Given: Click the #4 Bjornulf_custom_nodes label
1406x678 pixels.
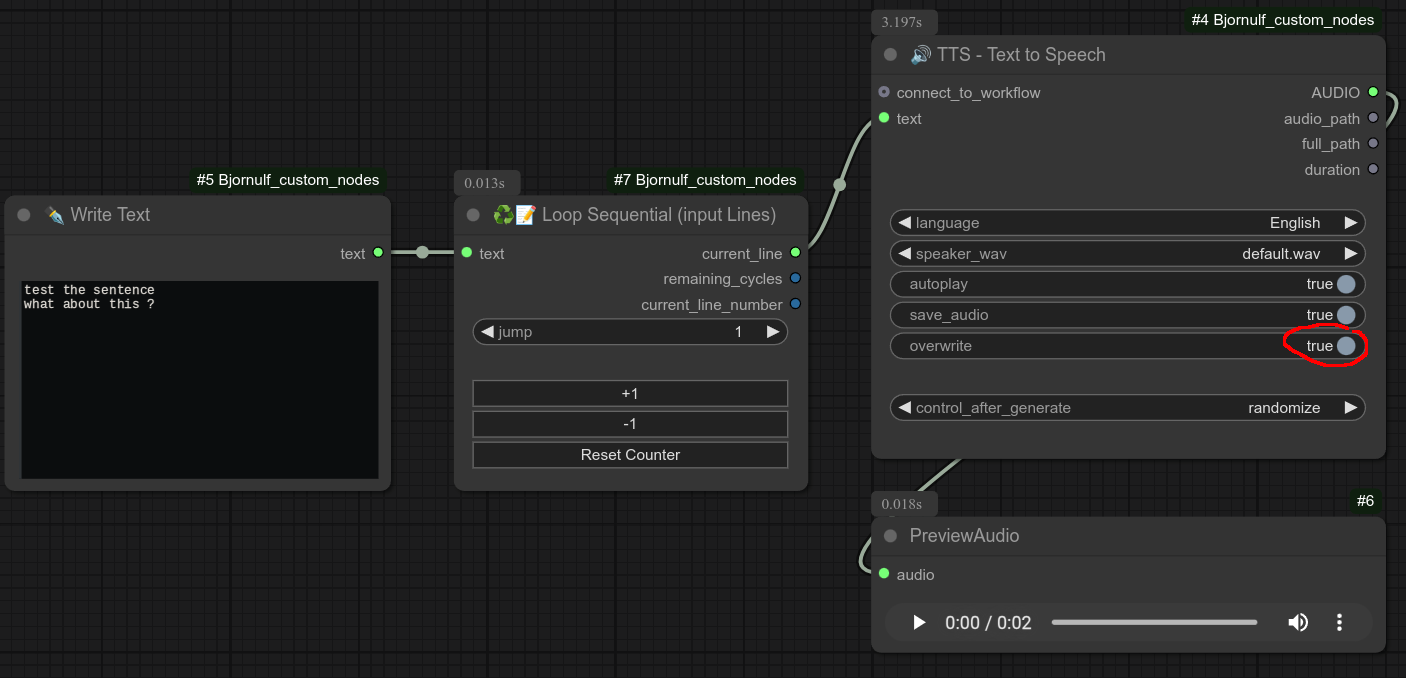Looking at the screenshot, I should (x=1281, y=19).
